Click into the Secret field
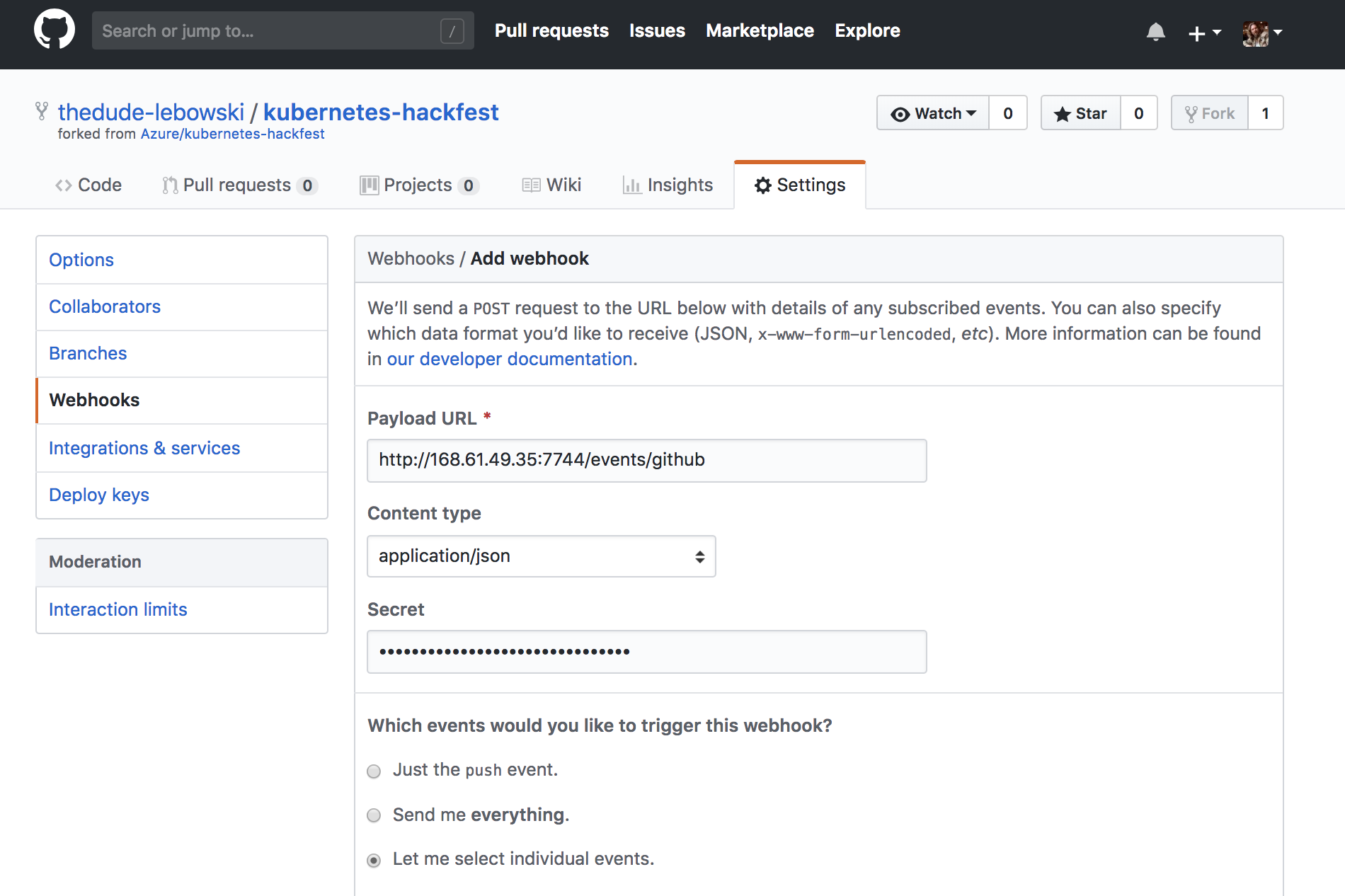The width and height of the screenshot is (1345, 896). pyautogui.click(x=647, y=652)
